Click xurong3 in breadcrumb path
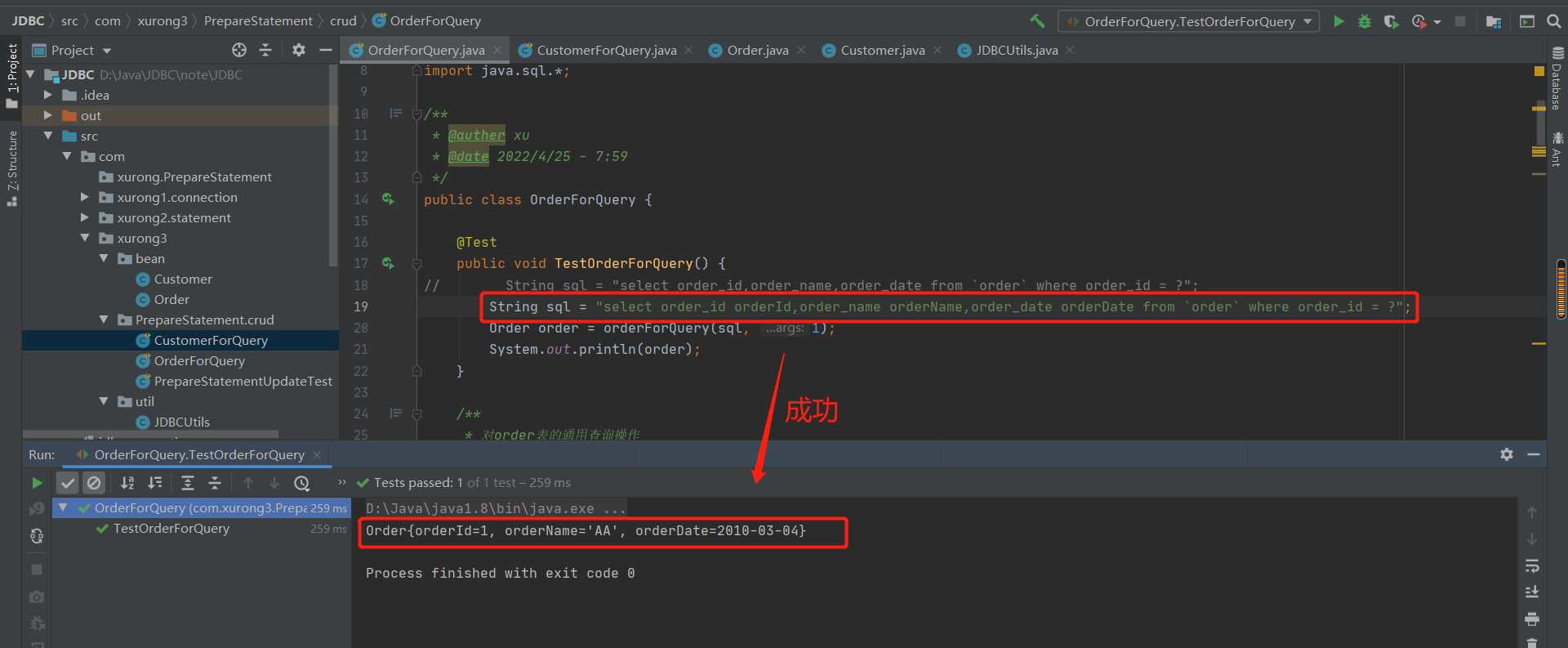Screen dimensions: 1568x648 pos(163,20)
